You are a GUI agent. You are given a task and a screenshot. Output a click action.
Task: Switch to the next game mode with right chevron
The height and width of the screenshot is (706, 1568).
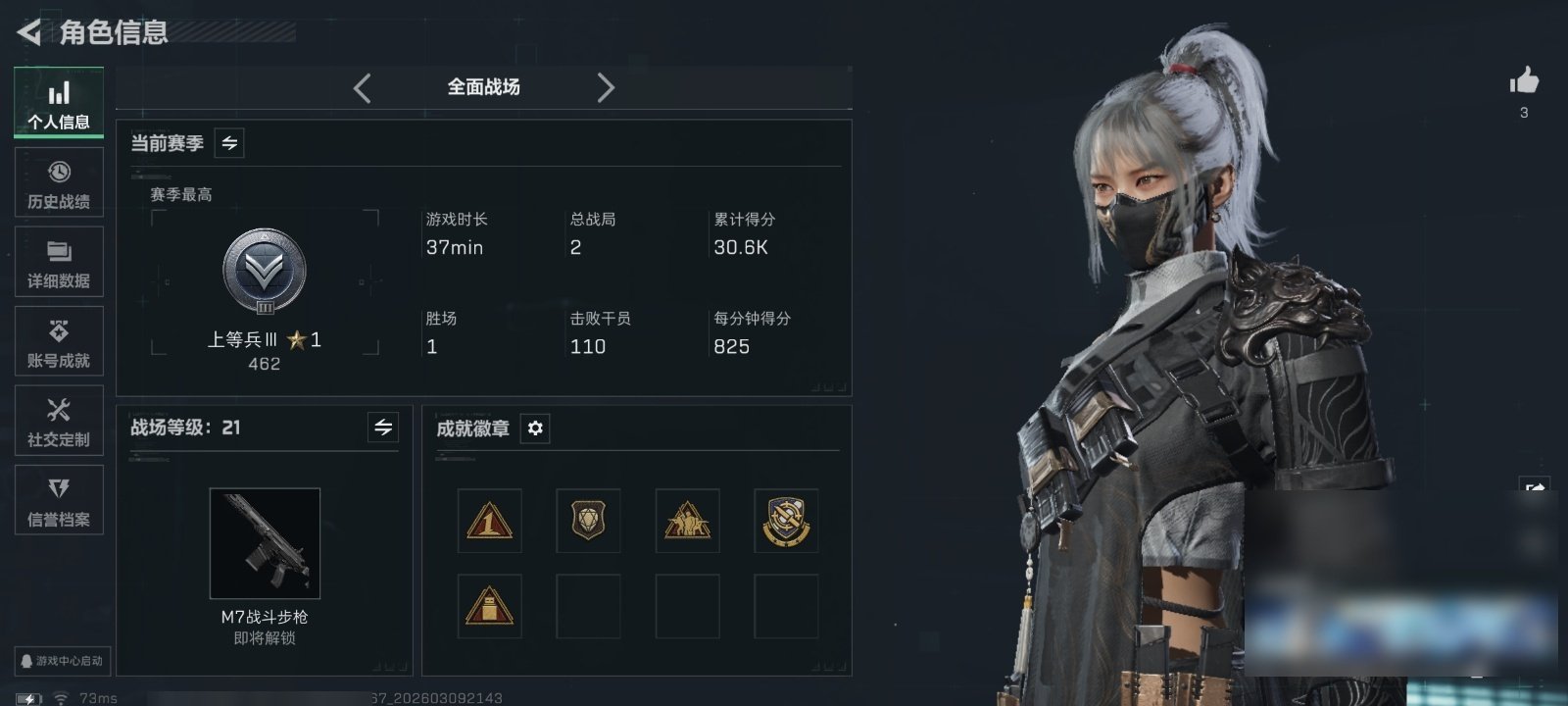point(606,88)
